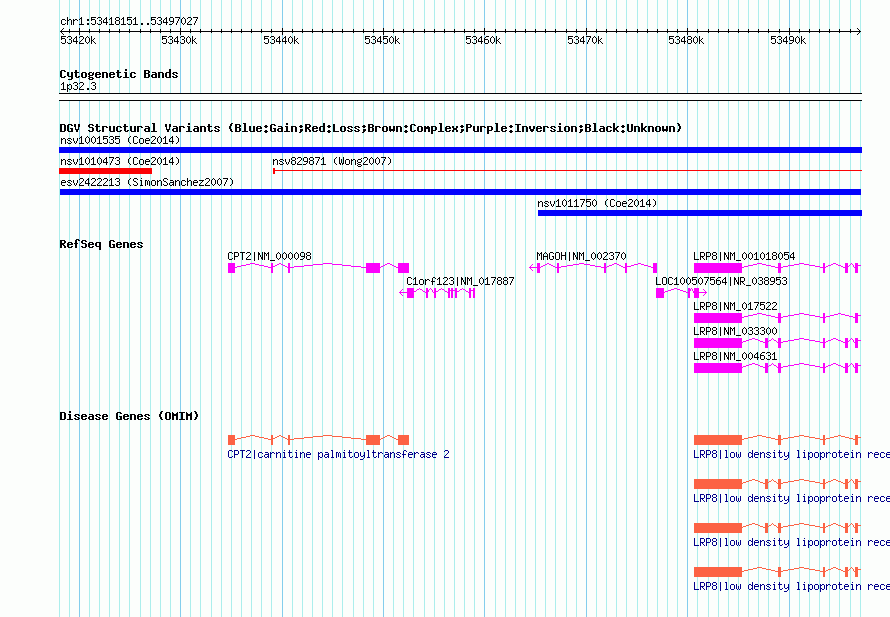Open esv2422213 (SimonSanchez2007) label
This screenshot has width=890, height=617.
[147, 182]
